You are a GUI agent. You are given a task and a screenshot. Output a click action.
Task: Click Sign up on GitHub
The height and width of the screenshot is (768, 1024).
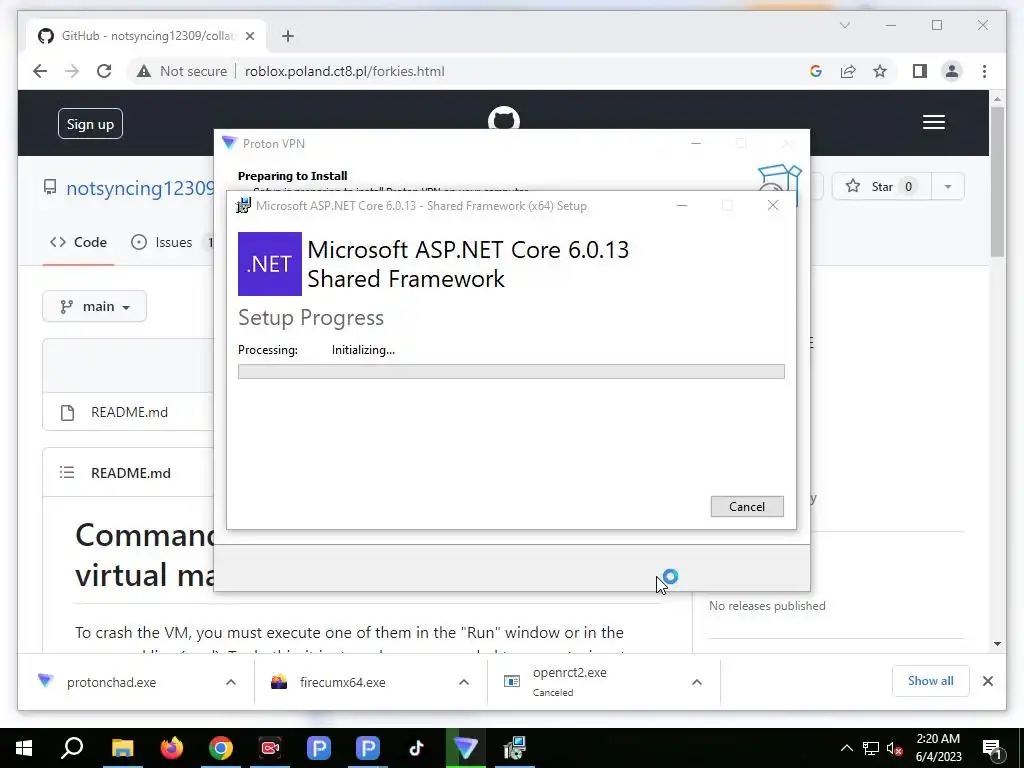click(90, 123)
